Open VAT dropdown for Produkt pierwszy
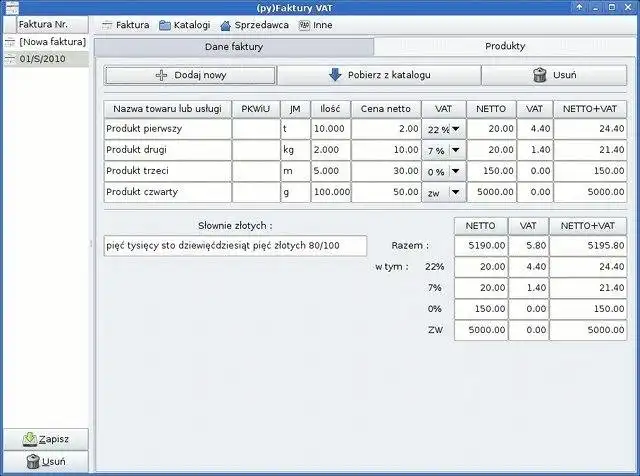This screenshot has height=476, width=640. (444, 129)
